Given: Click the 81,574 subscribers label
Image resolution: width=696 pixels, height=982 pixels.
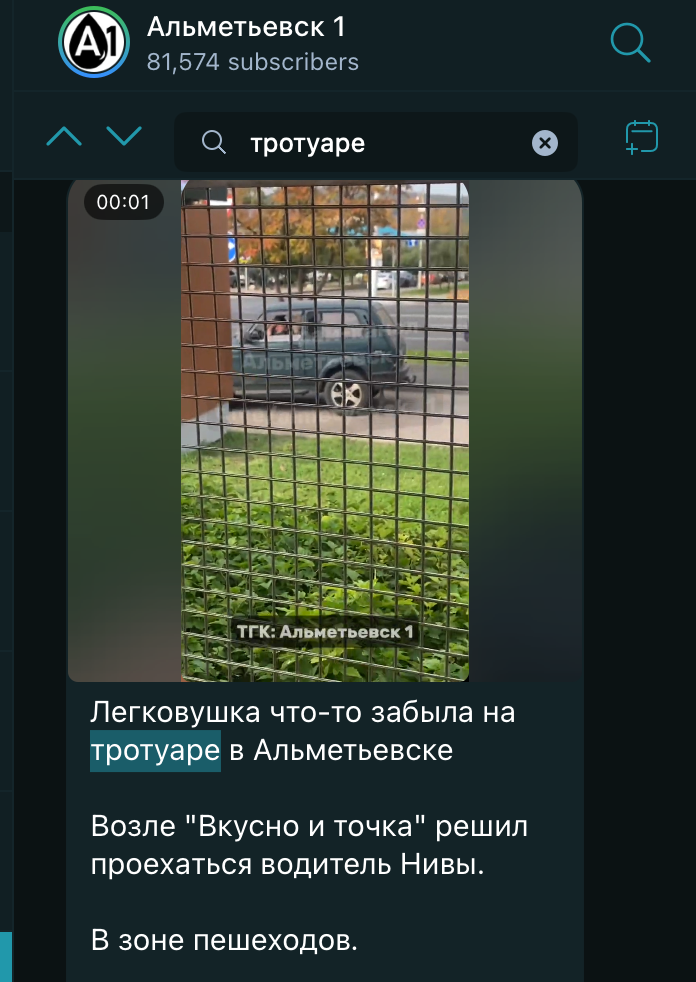Looking at the screenshot, I should 252,62.
